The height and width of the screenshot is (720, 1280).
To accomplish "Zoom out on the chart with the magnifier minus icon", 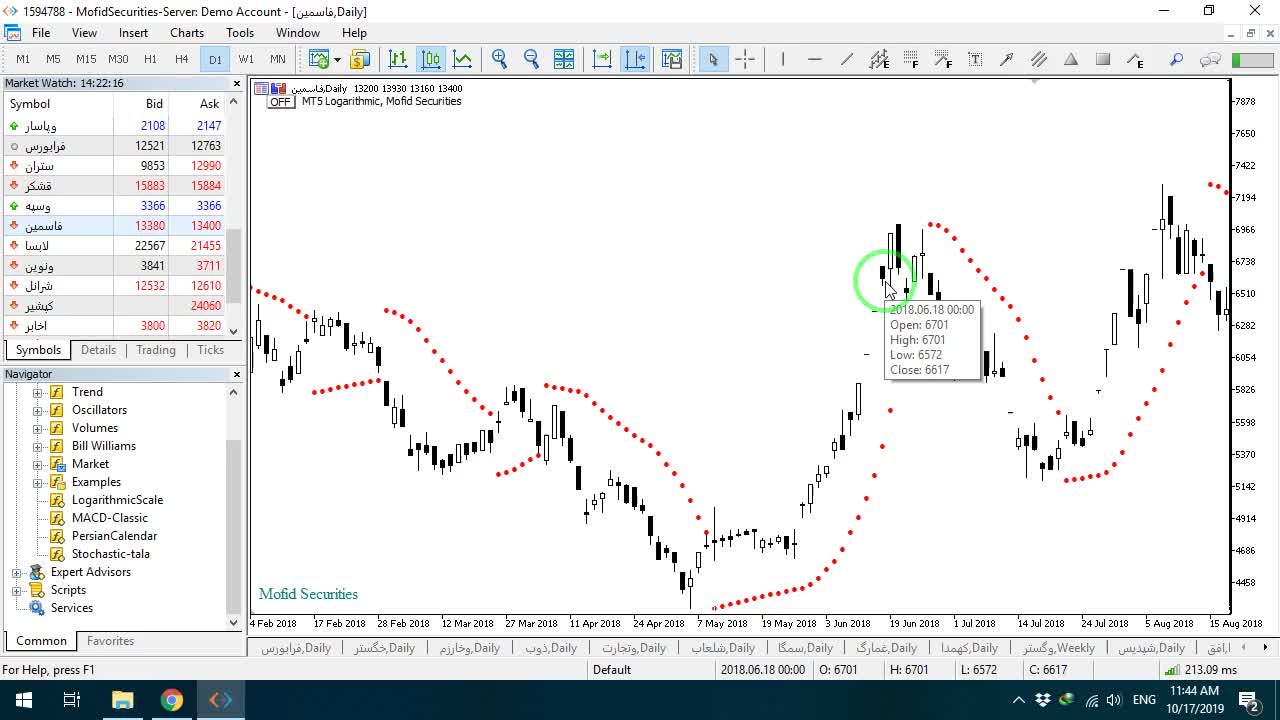I will [x=531, y=59].
